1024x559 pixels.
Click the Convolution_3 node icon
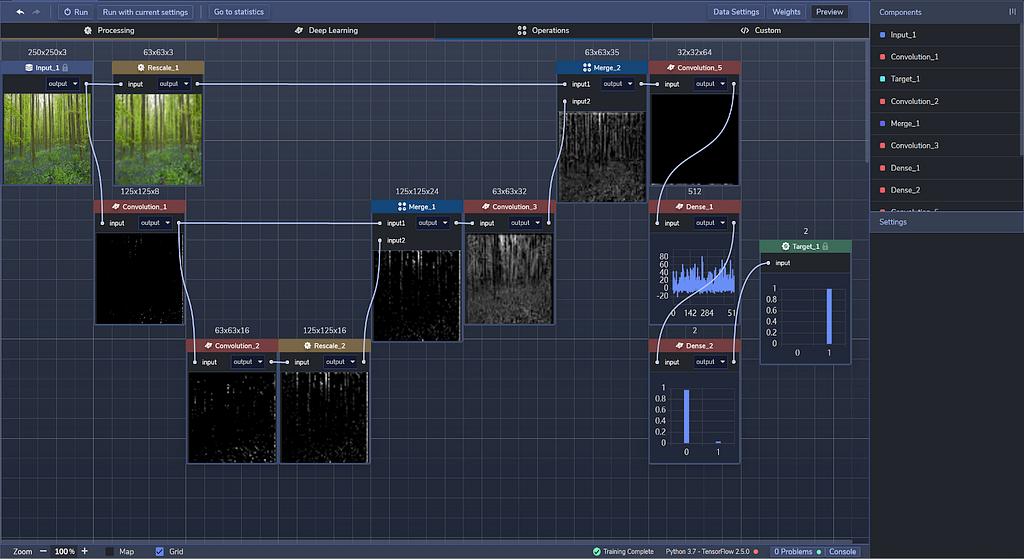pyautogui.click(x=485, y=206)
